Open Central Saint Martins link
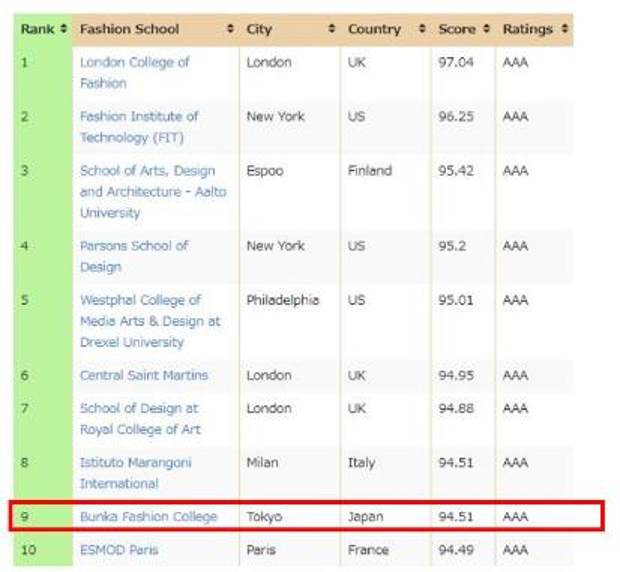This screenshot has width=620, height=572. (144, 375)
